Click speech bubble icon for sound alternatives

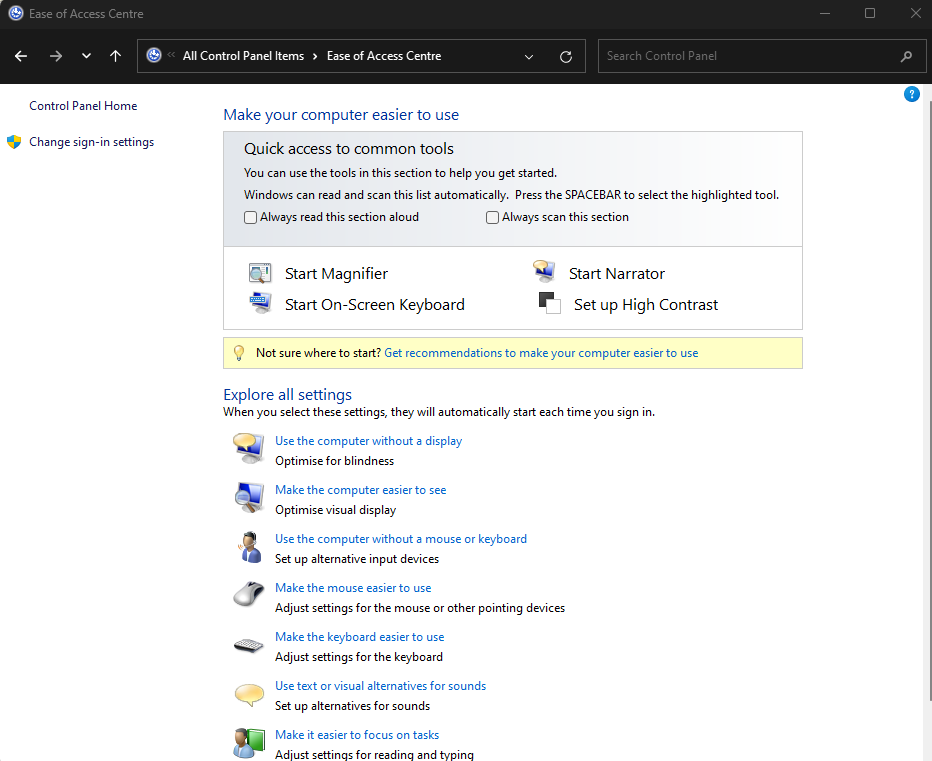click(249, 694)
